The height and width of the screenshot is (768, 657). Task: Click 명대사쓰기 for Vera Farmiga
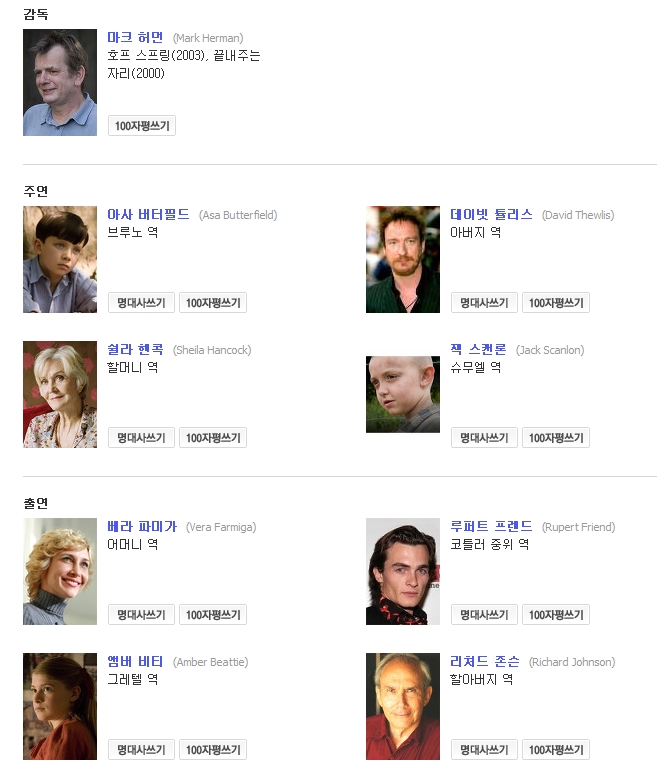click(x=142, y=615)
